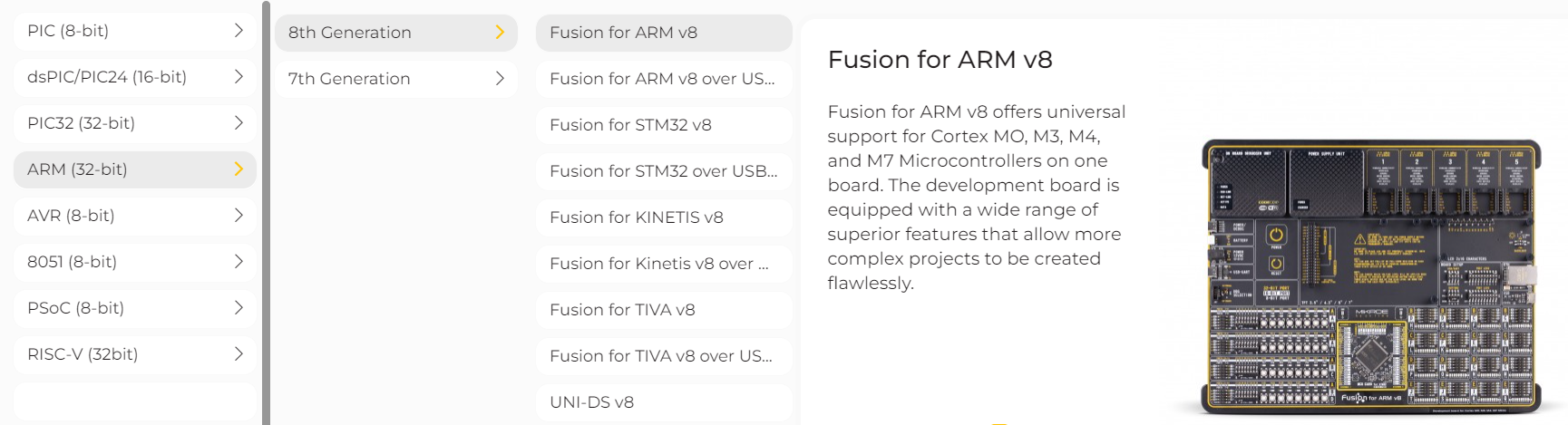This screenshot has height=425, width=1568.
Task: Click the chevron next to 8051 (8-bit)
Action: point(239,262)
